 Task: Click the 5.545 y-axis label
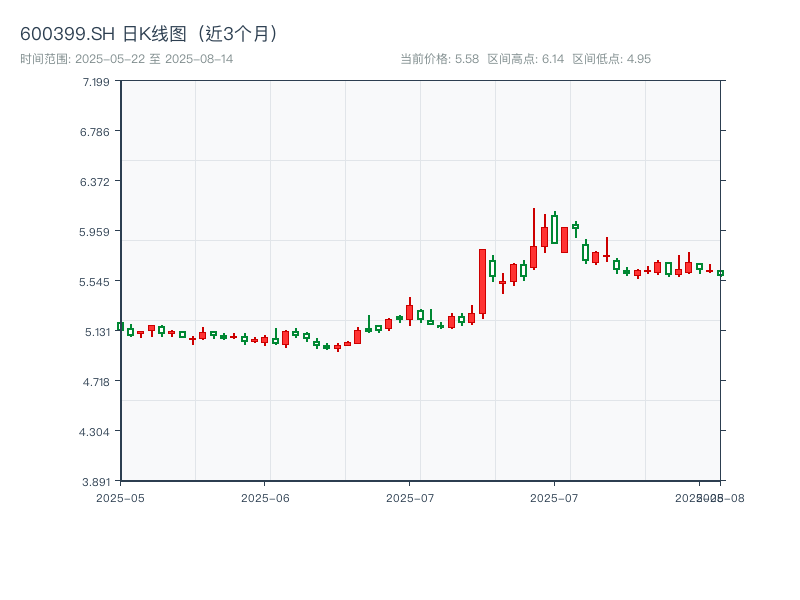tap(94, 282)
